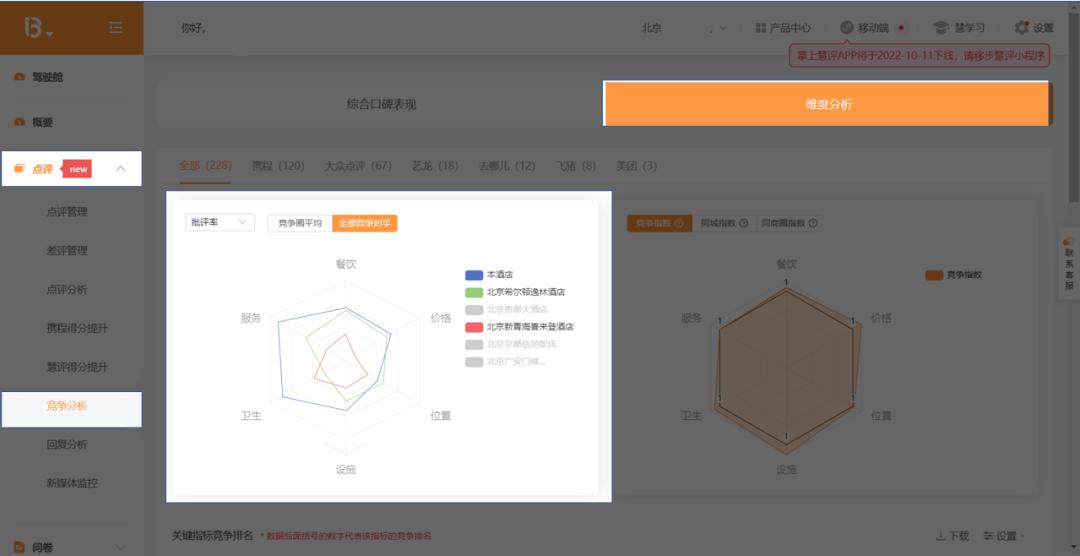Open the 北京 hotel selector dropdown

(x=683, y=28)
